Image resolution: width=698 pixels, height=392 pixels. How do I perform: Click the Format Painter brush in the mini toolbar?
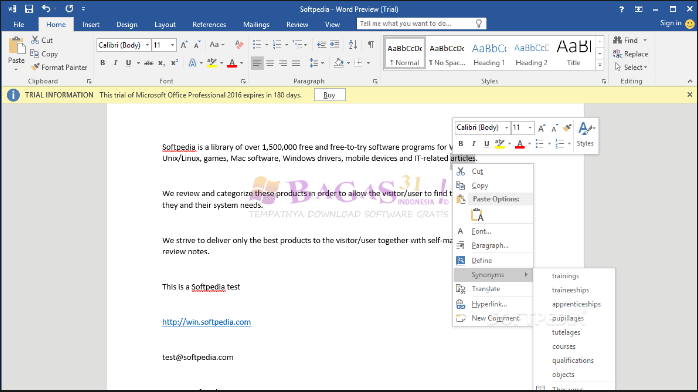567,128
